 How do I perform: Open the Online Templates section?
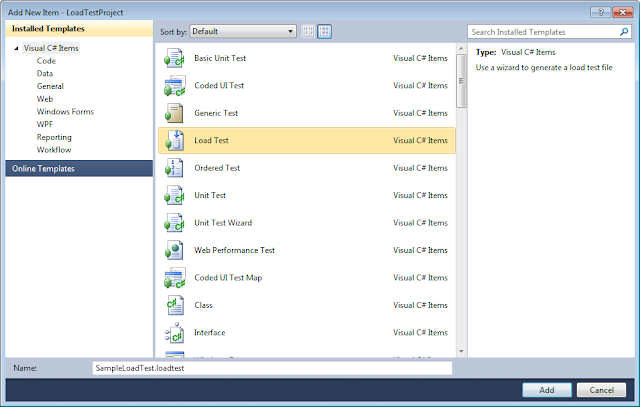(x=79, y=169)
